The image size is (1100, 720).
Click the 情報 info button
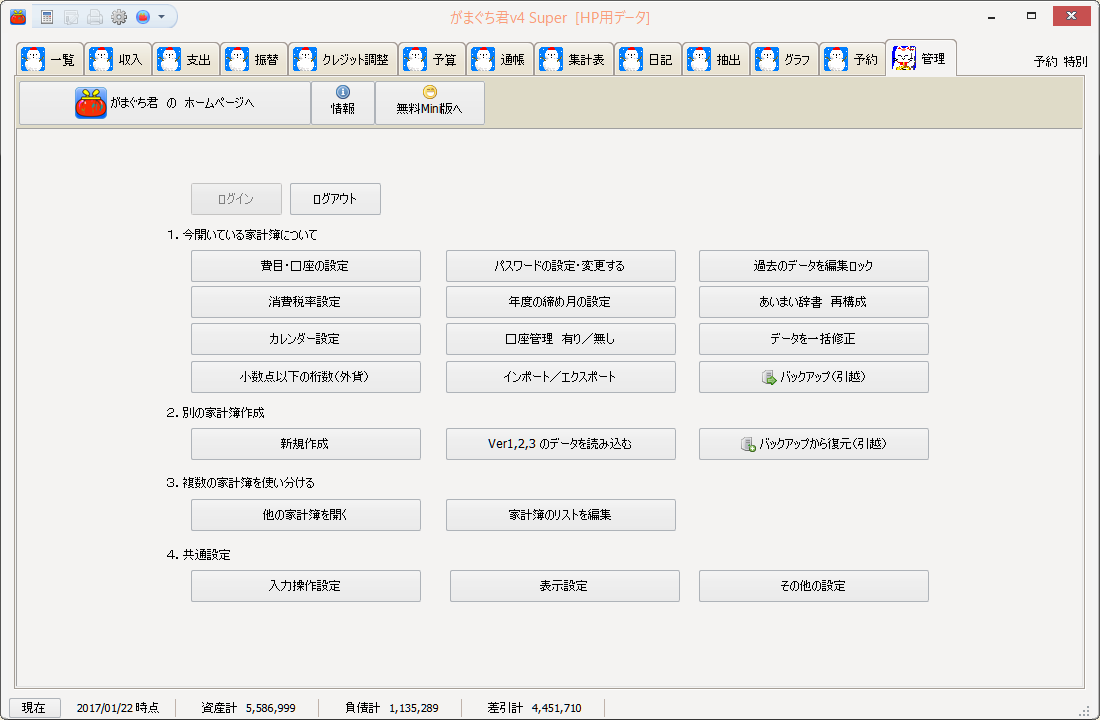pyautogui.click(x=342, y=103)
